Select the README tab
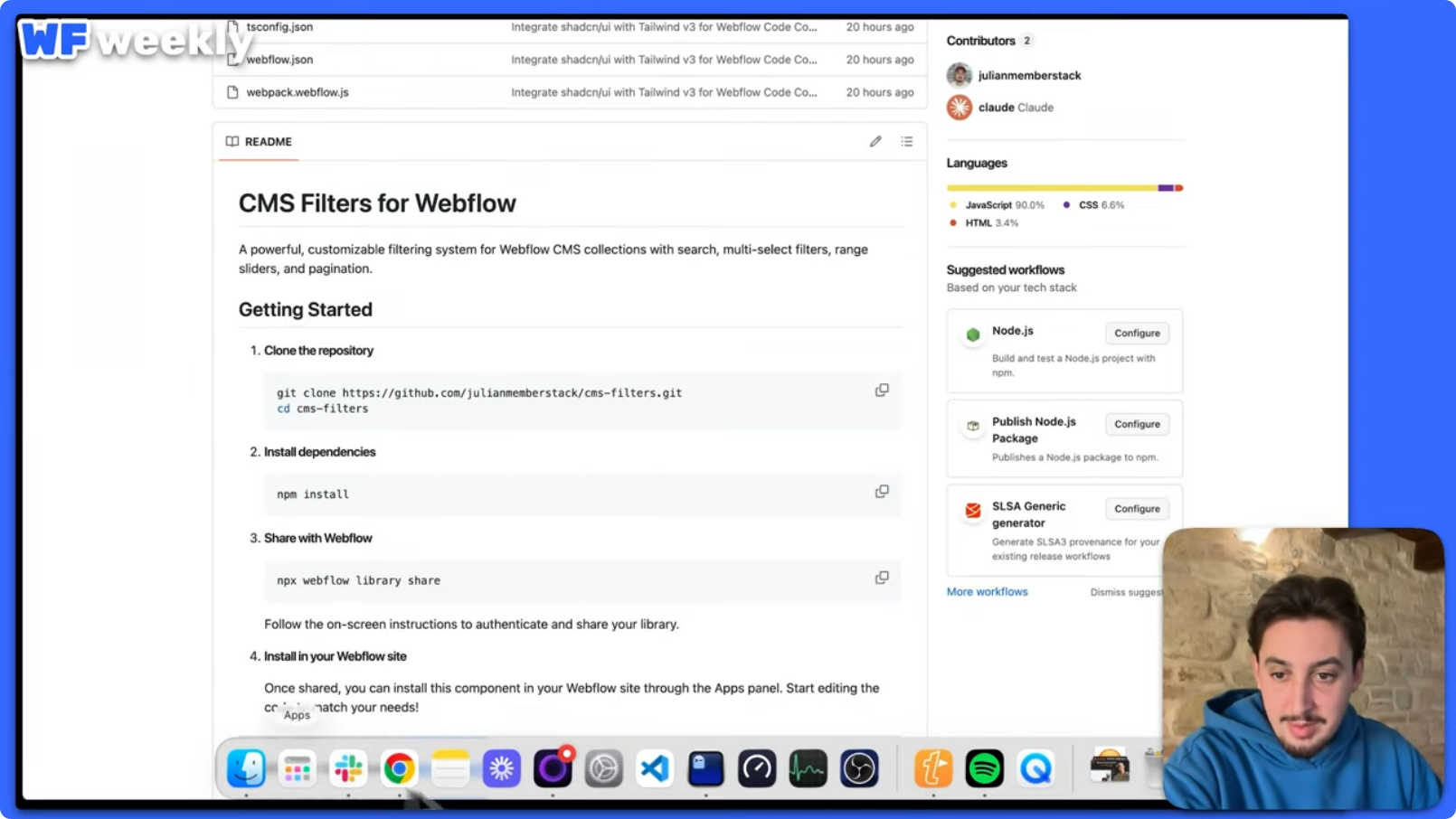The height and width of the screenshot is (819, 1456). 259,142
